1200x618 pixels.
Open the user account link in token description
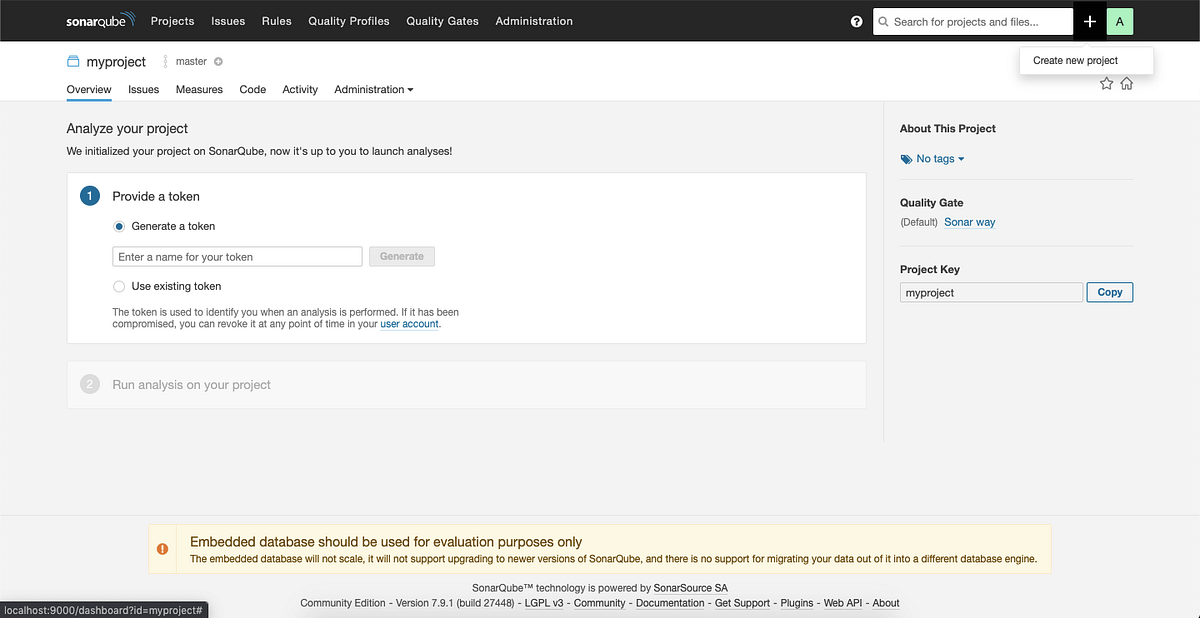tap(409, 323)
